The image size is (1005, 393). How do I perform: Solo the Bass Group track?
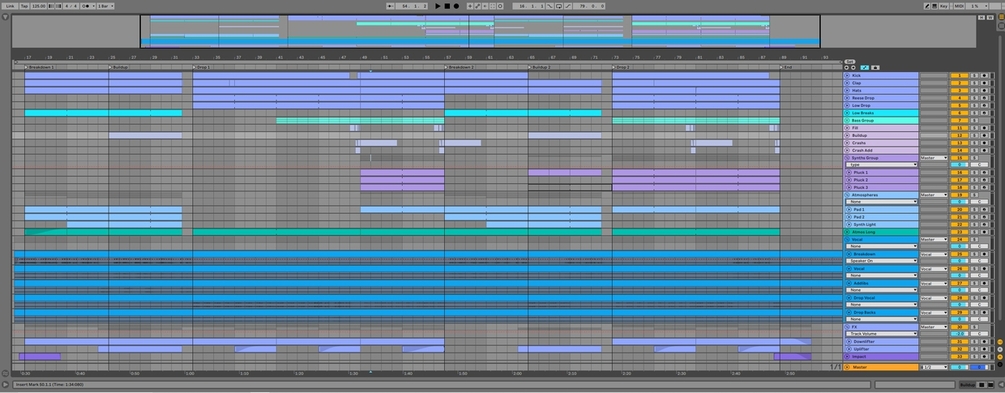click(x=974, y=121)
